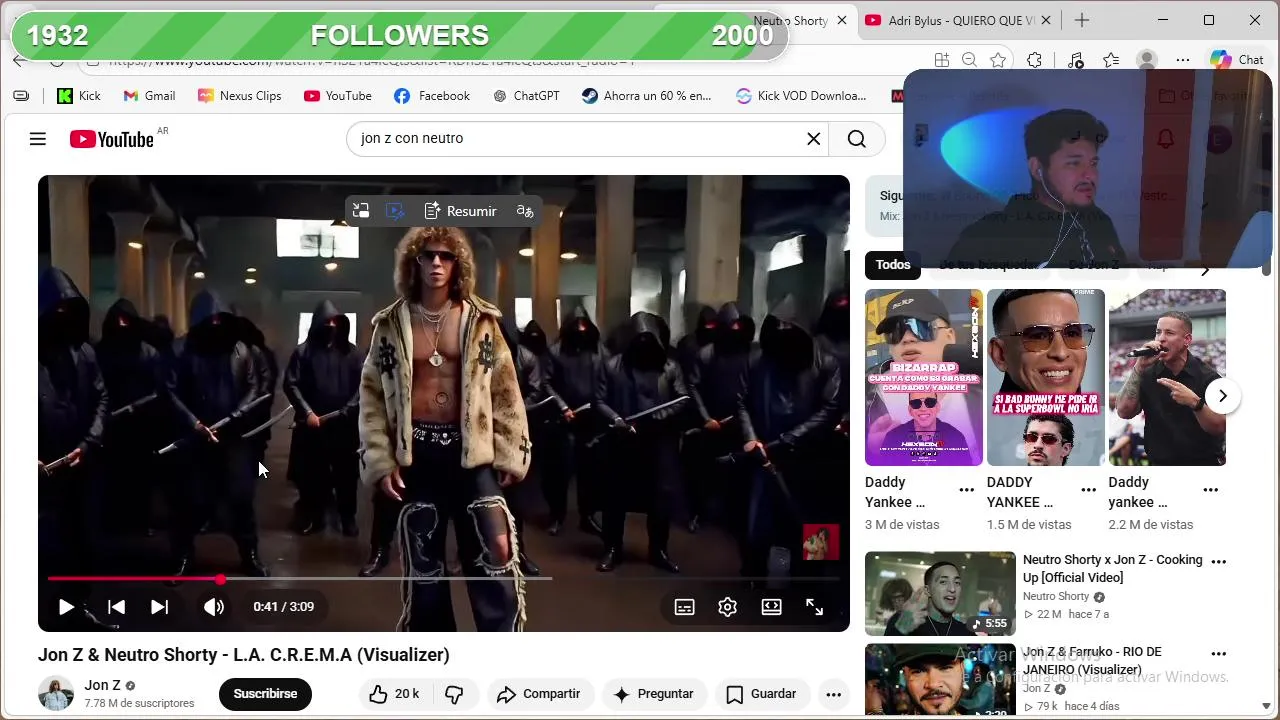Open the Kick bookmark

click(x=79, y=96)
